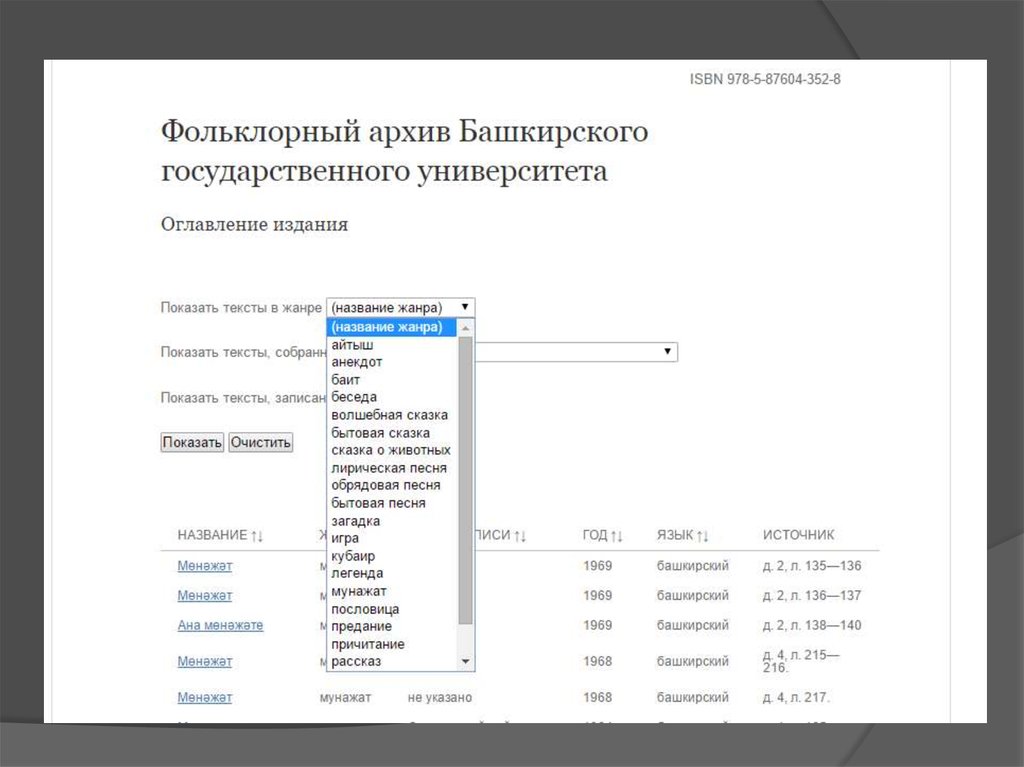The width and height of the screenshot is (1024, 767).
Task: Sort table by ЯЗЫК column arrows
Action: [x=703, y=536]
